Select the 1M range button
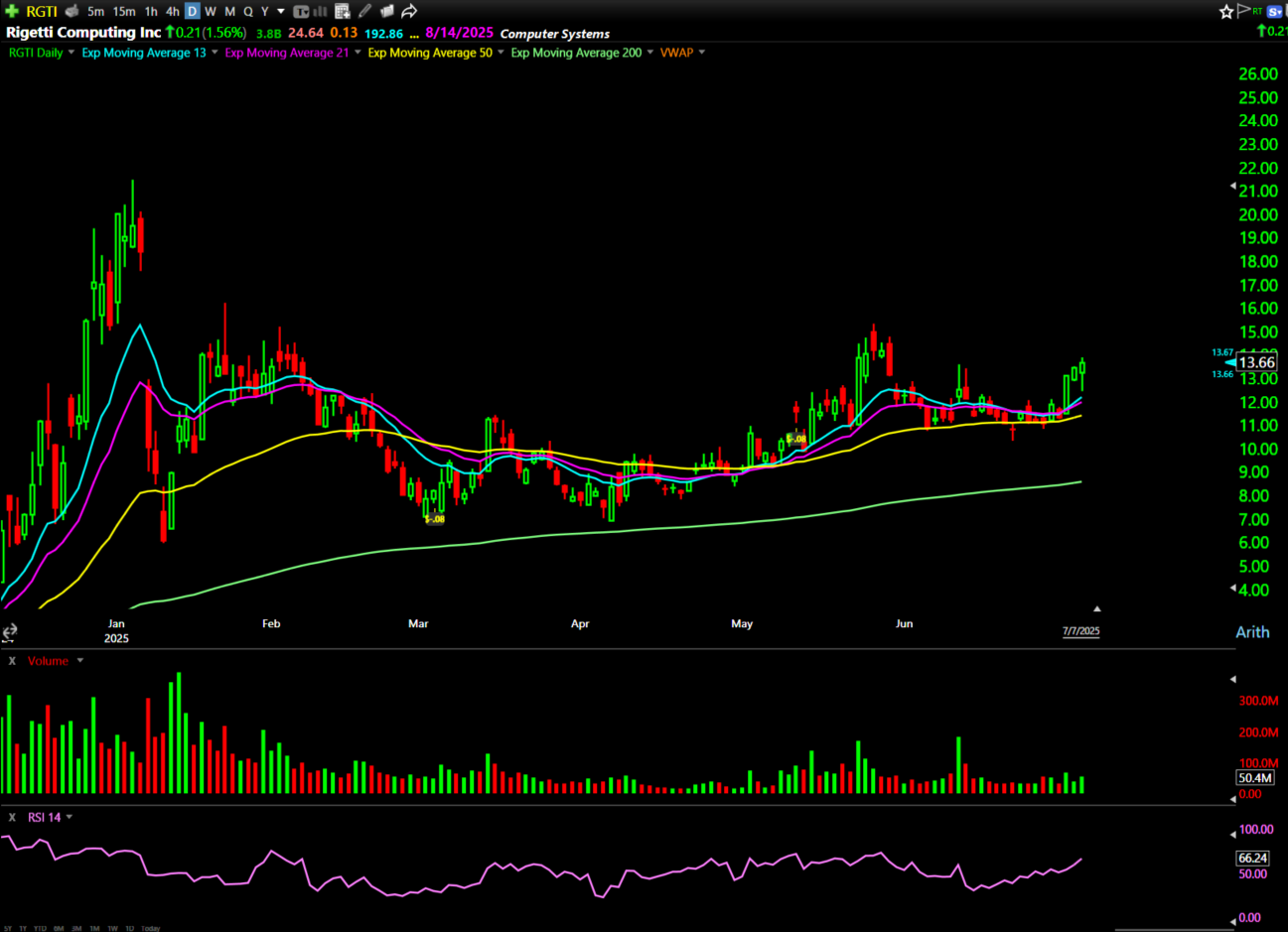This screenshot has height=932, width=1288. [x=94, y=929]
